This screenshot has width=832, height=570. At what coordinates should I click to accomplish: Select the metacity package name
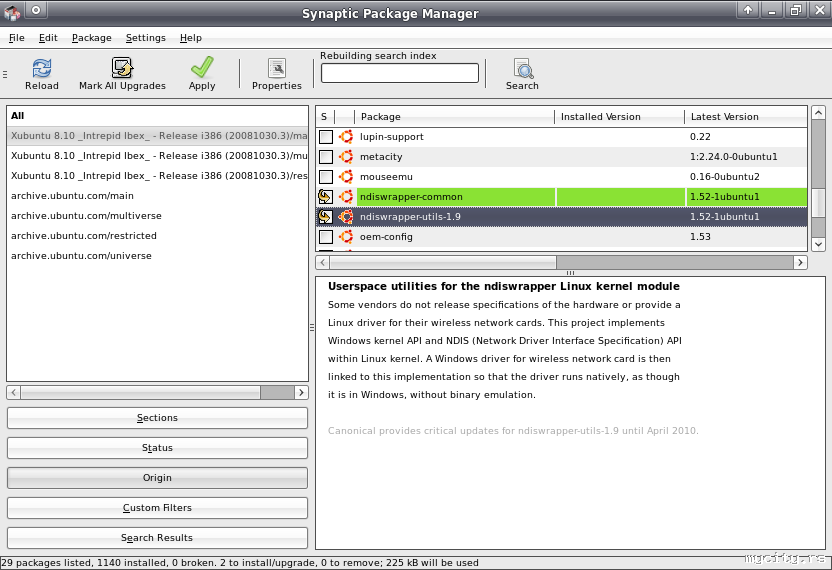[381, 157]
